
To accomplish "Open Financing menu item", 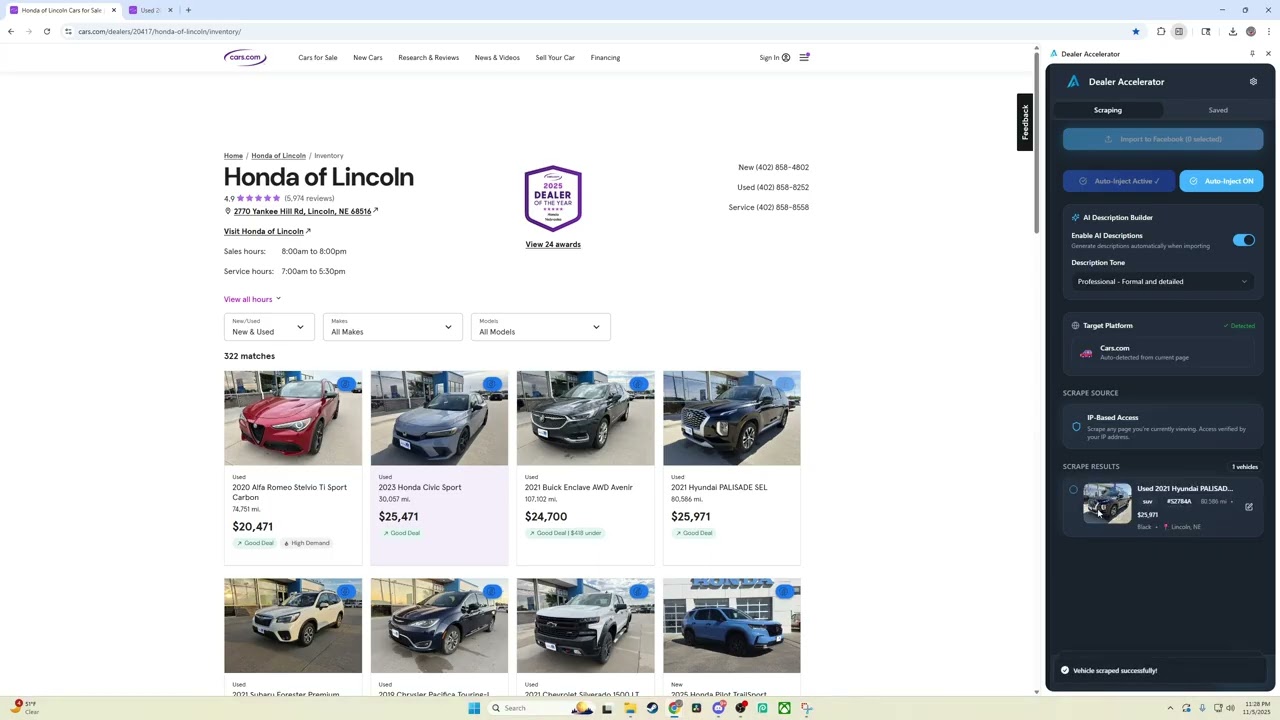I will click(x=605, y=57).
